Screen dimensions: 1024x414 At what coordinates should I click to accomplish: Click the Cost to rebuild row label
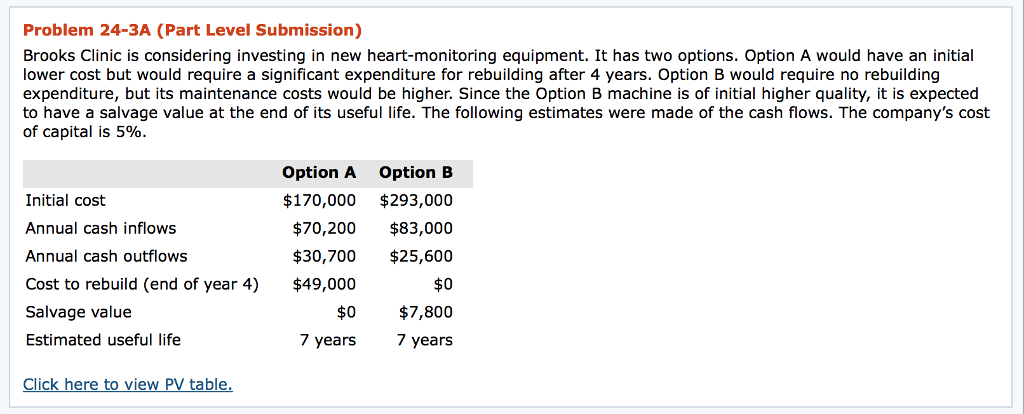click(142, 284)
